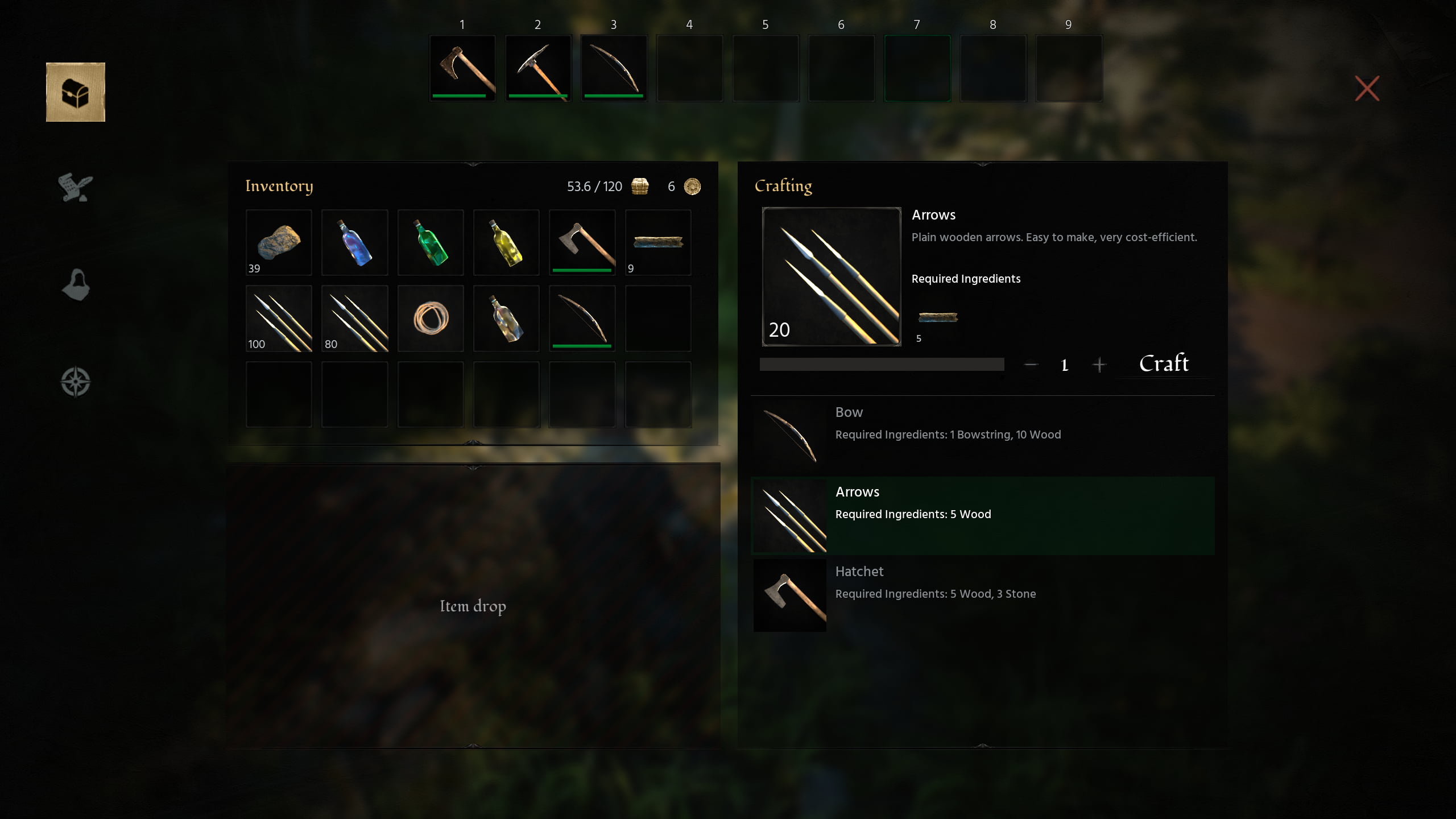The height and width of the screenshot is (819, 1456).
Task: Open the compass map tab
Action: (76, 382)
